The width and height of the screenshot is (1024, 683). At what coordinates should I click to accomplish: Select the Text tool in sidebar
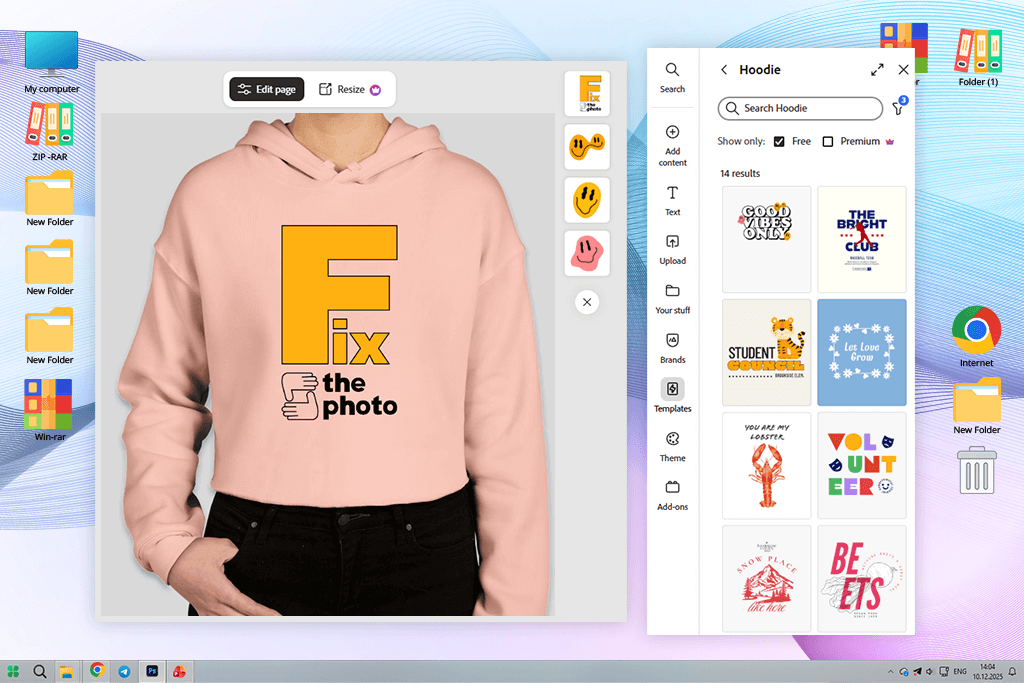coord(672,200)
